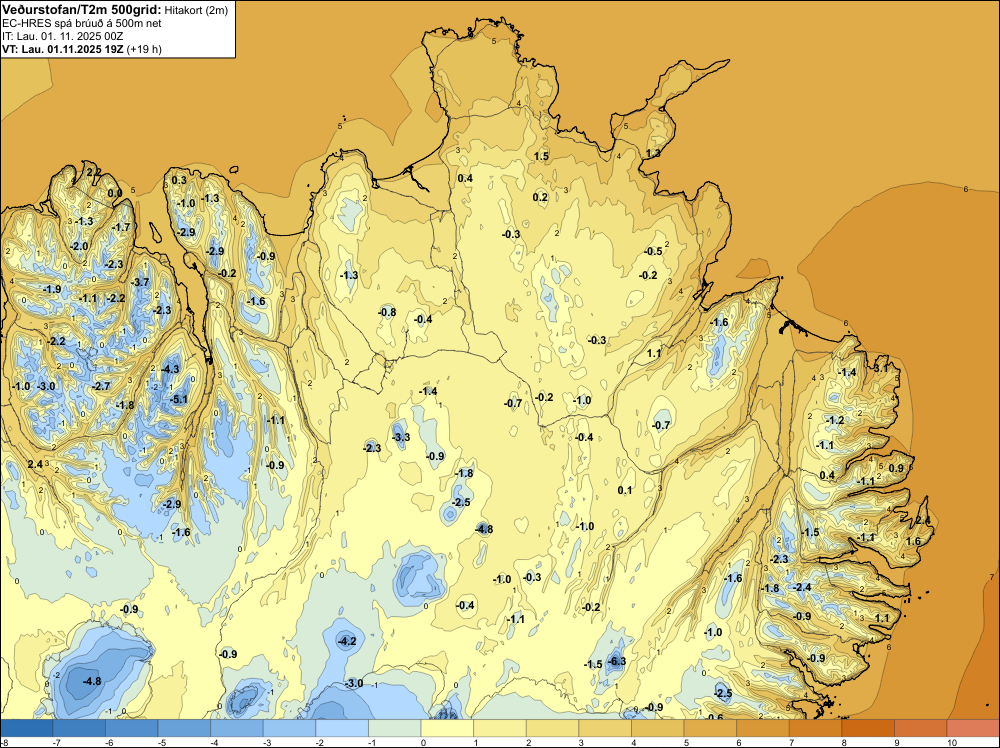Click the '-2.4' temperature value
1000x748 pixels.
[x=802, y=587]
